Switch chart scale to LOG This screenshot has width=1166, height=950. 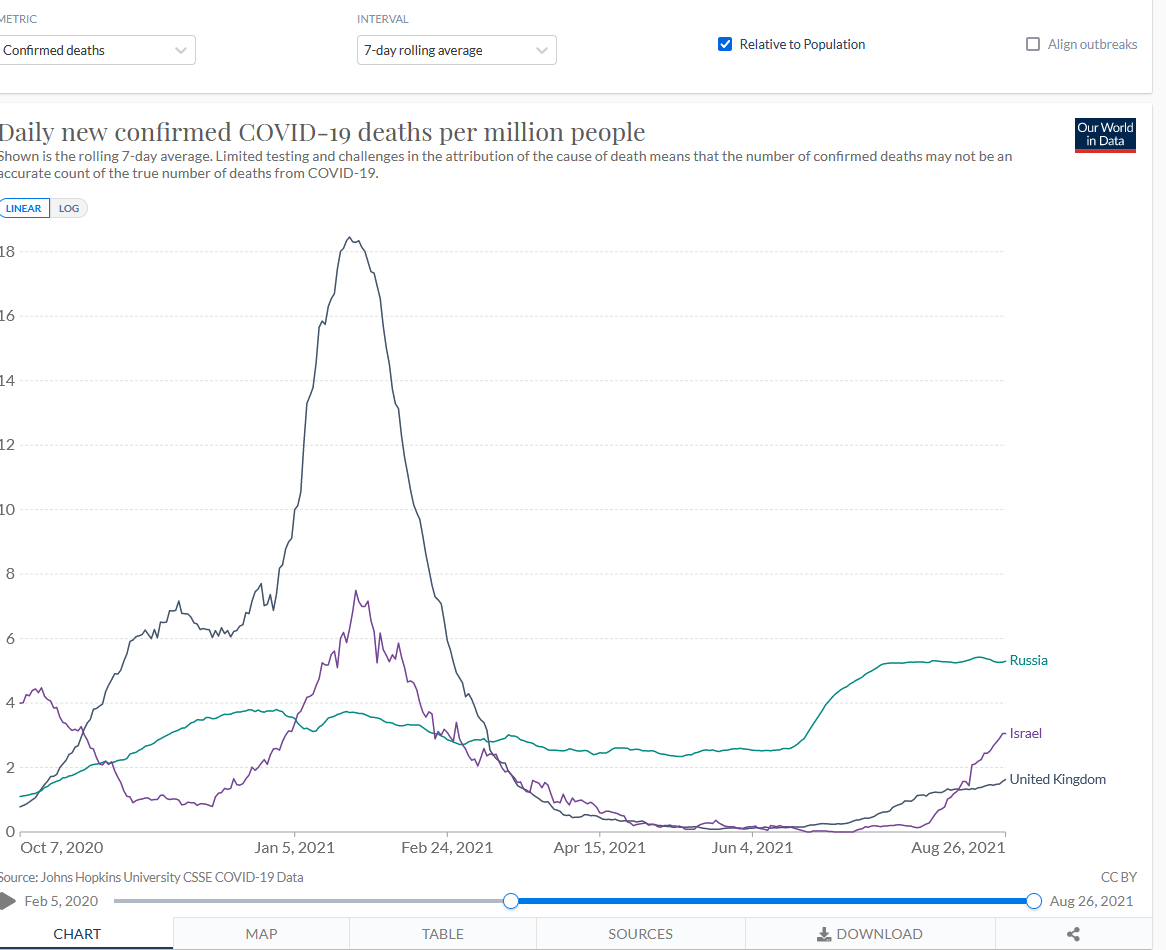click(x=69, y=208)
